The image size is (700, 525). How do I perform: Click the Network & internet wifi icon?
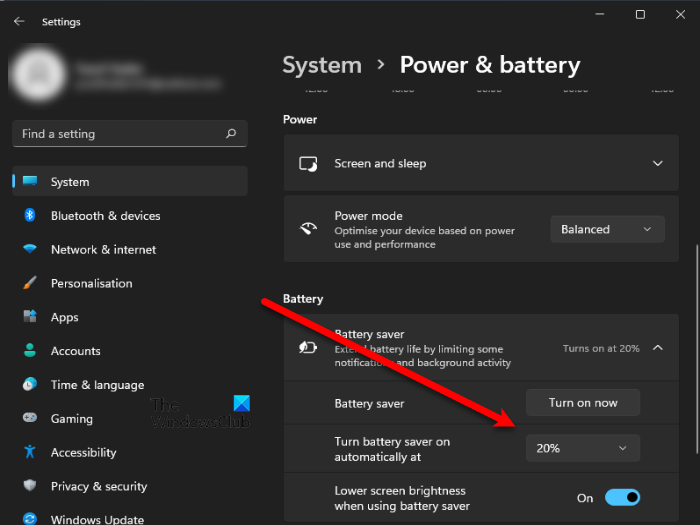(x=30, y=250)
